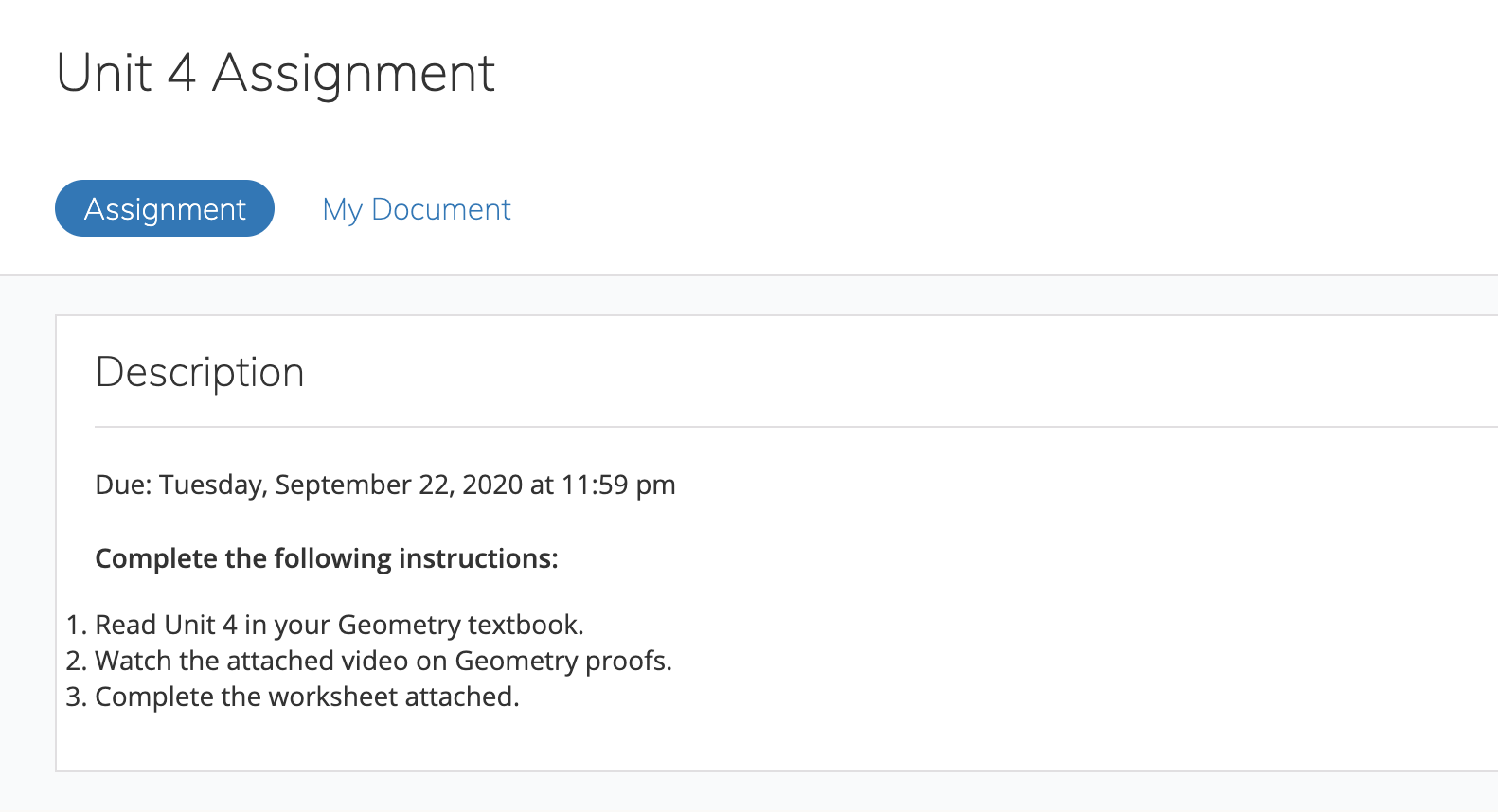Open the Assignment tab

coord(165,208)
